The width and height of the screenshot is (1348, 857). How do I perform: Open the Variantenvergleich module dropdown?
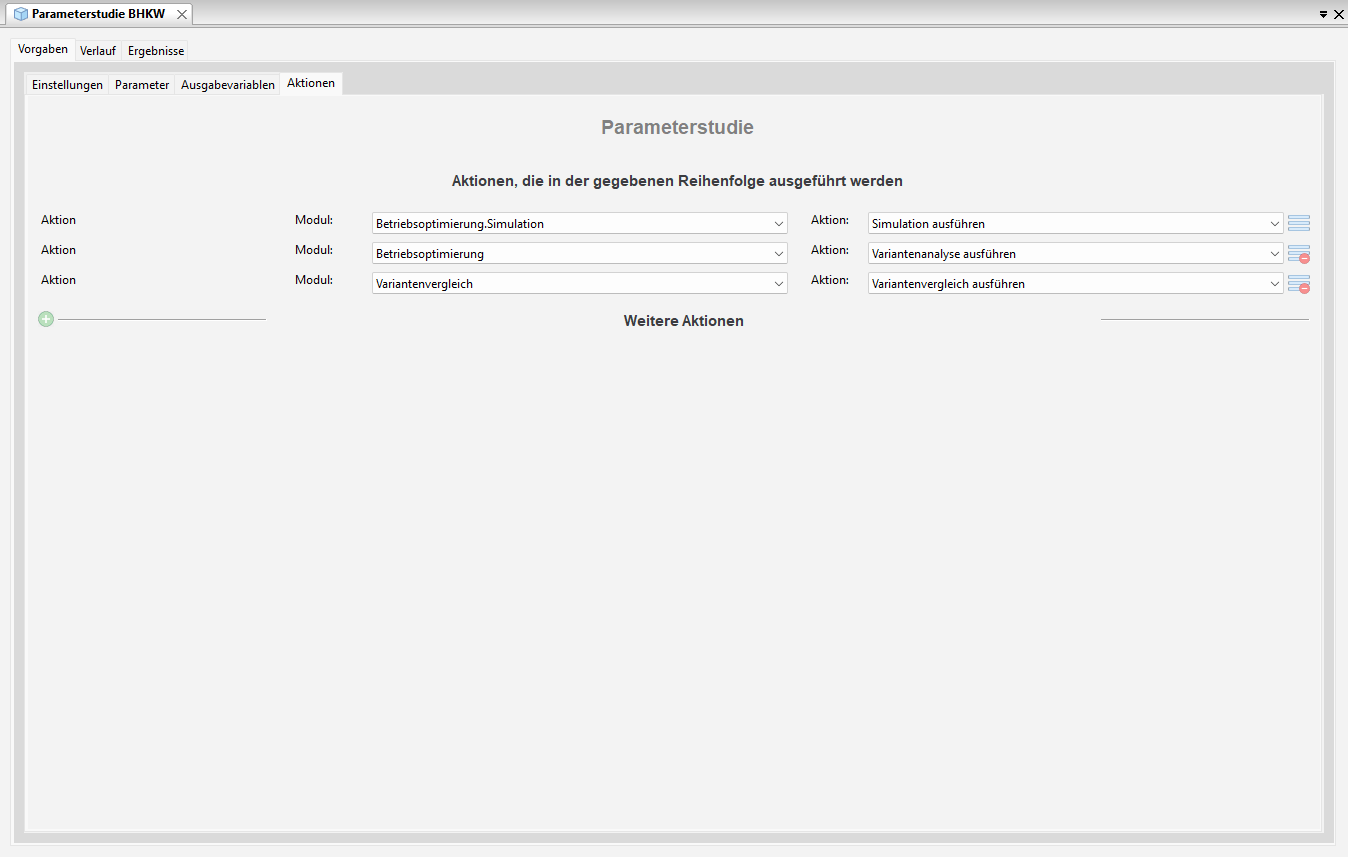tap(779, 284)
